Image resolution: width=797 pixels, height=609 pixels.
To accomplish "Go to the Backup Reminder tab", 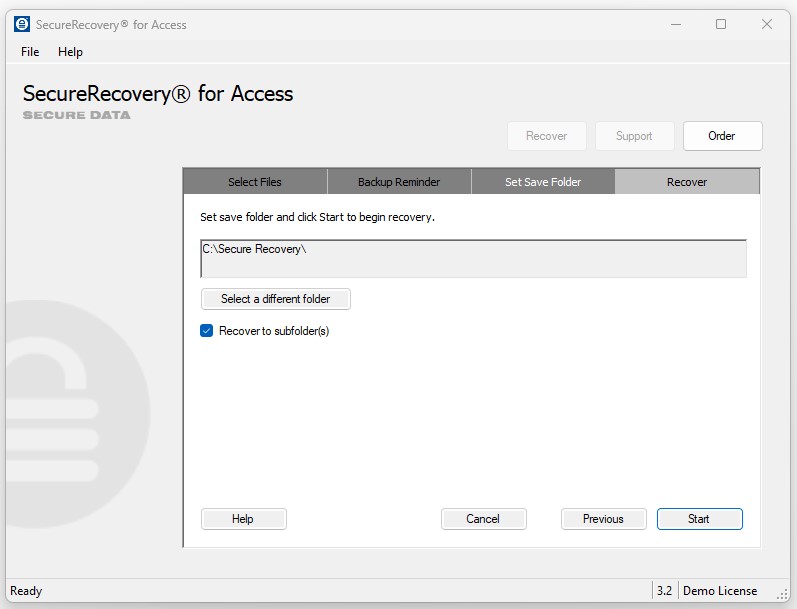I will (399, 182).
